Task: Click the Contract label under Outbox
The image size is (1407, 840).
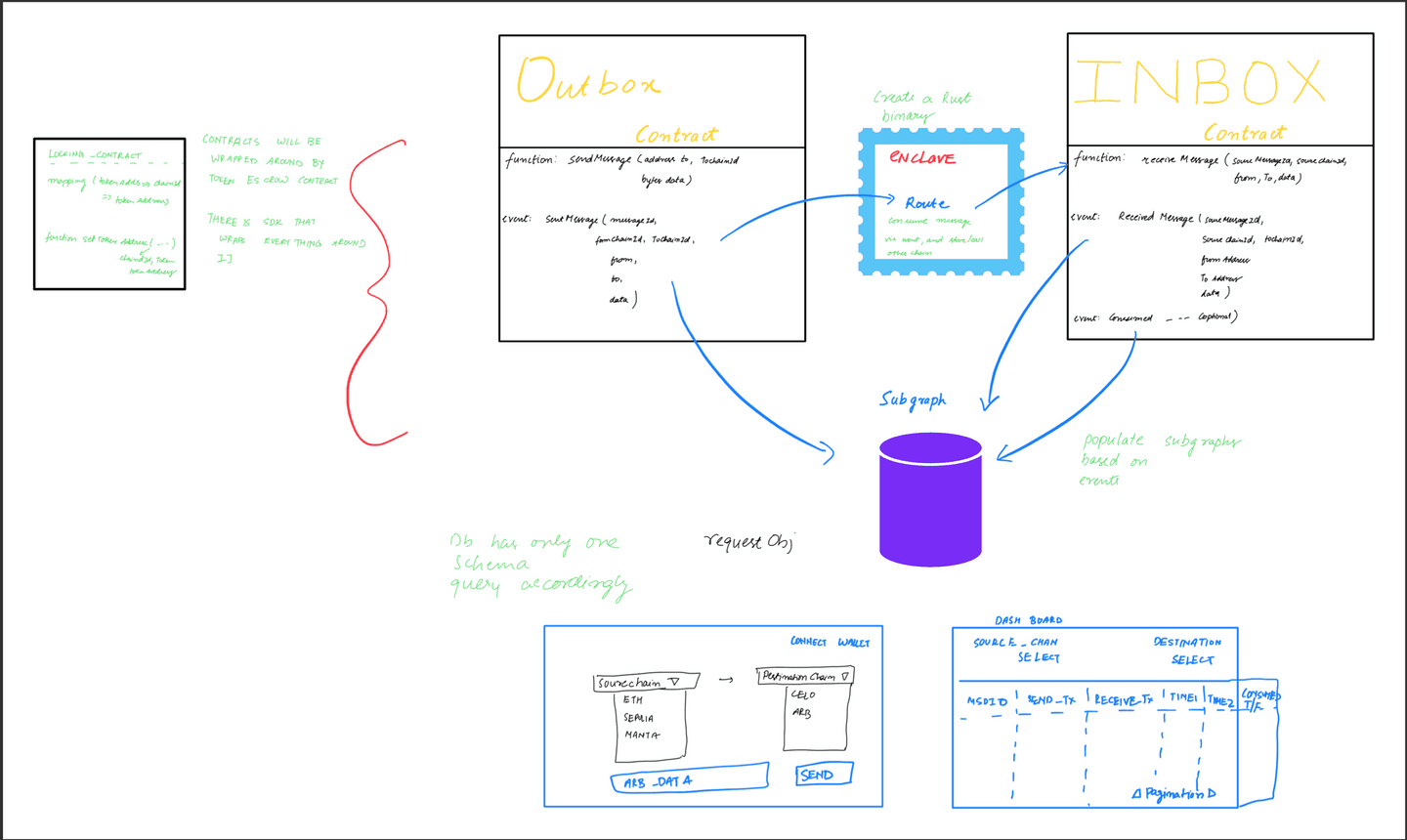Action: point(676,135)
